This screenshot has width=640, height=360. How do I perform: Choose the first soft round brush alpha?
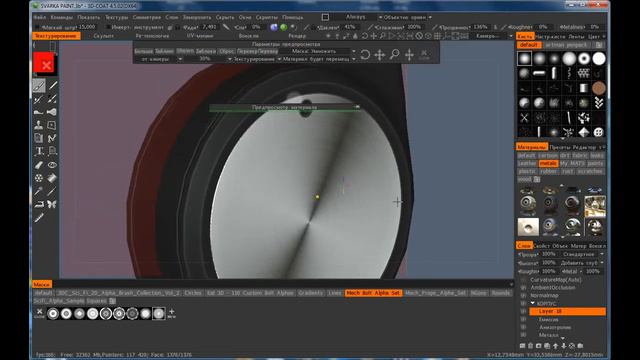(x=524, y=58)
